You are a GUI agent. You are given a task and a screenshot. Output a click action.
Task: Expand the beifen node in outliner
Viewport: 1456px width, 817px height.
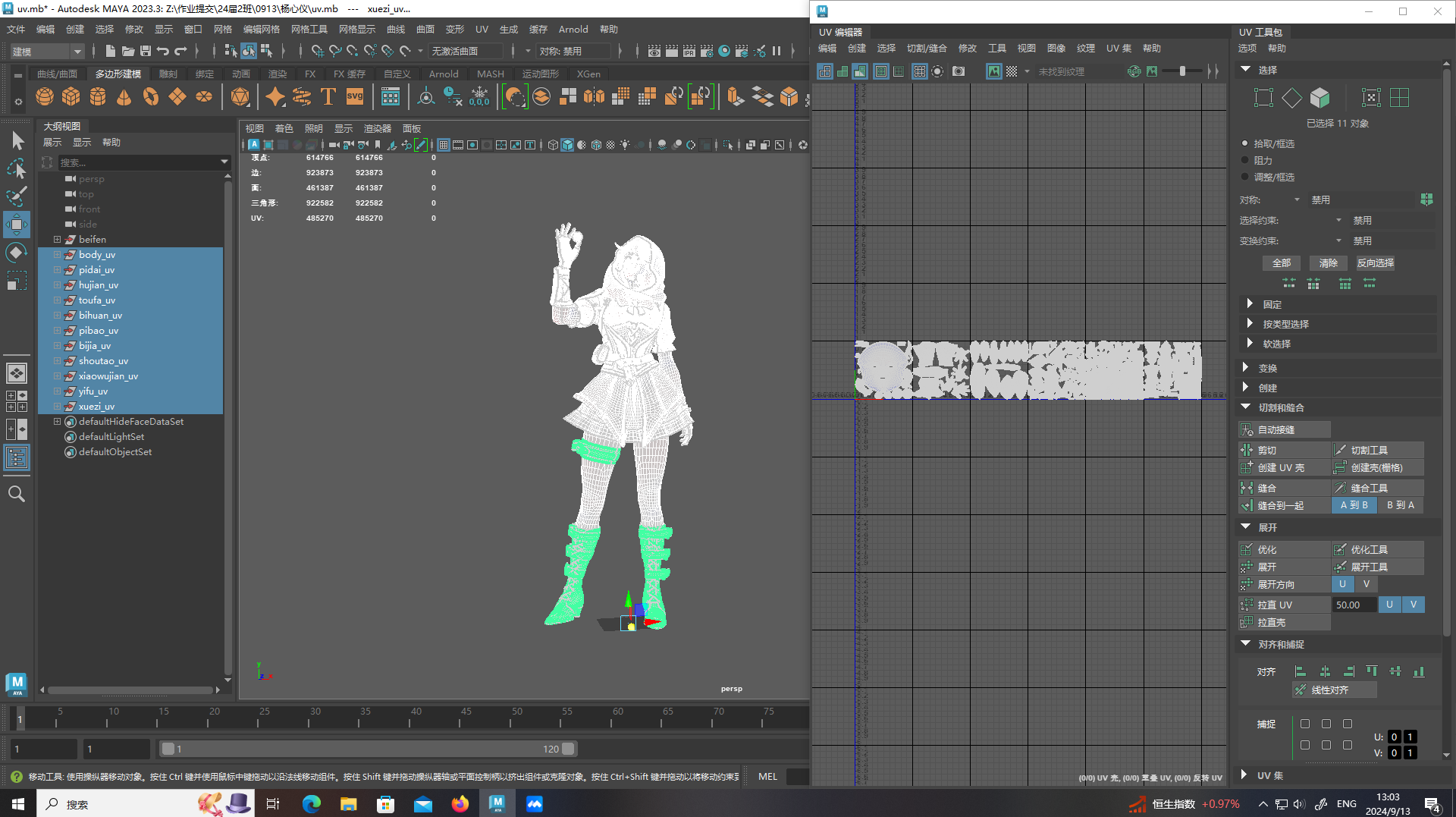pyautogui.click(x=57, y=239)
